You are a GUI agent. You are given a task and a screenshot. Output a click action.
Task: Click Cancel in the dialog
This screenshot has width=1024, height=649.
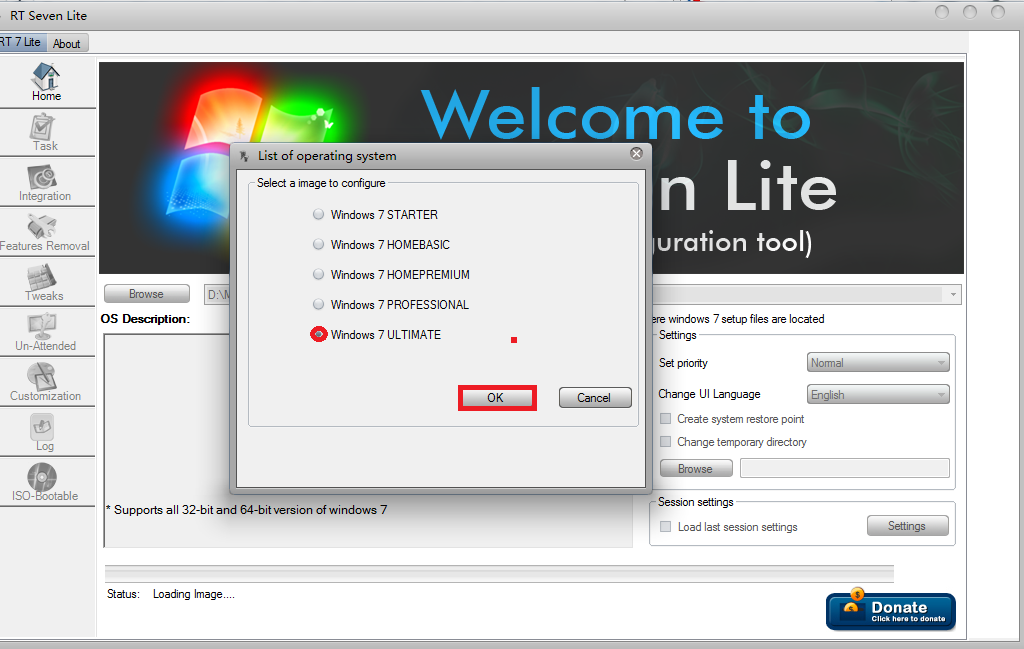595,398
